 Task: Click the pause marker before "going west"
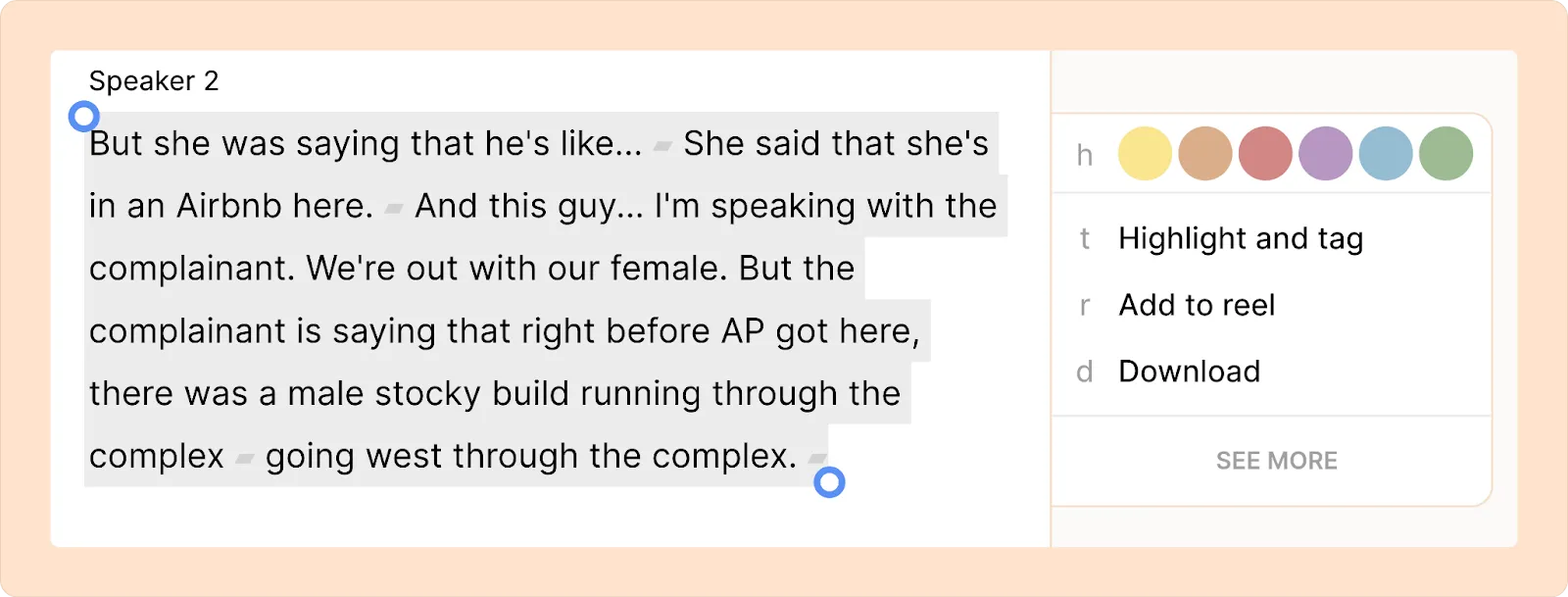pos(245,459)
